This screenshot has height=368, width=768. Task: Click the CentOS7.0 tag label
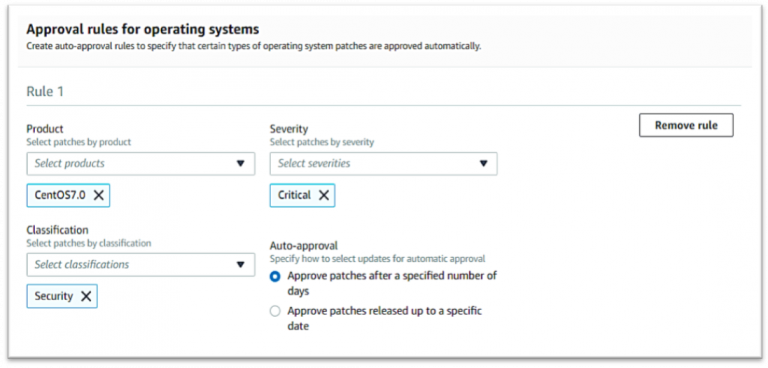click(60, 195)
